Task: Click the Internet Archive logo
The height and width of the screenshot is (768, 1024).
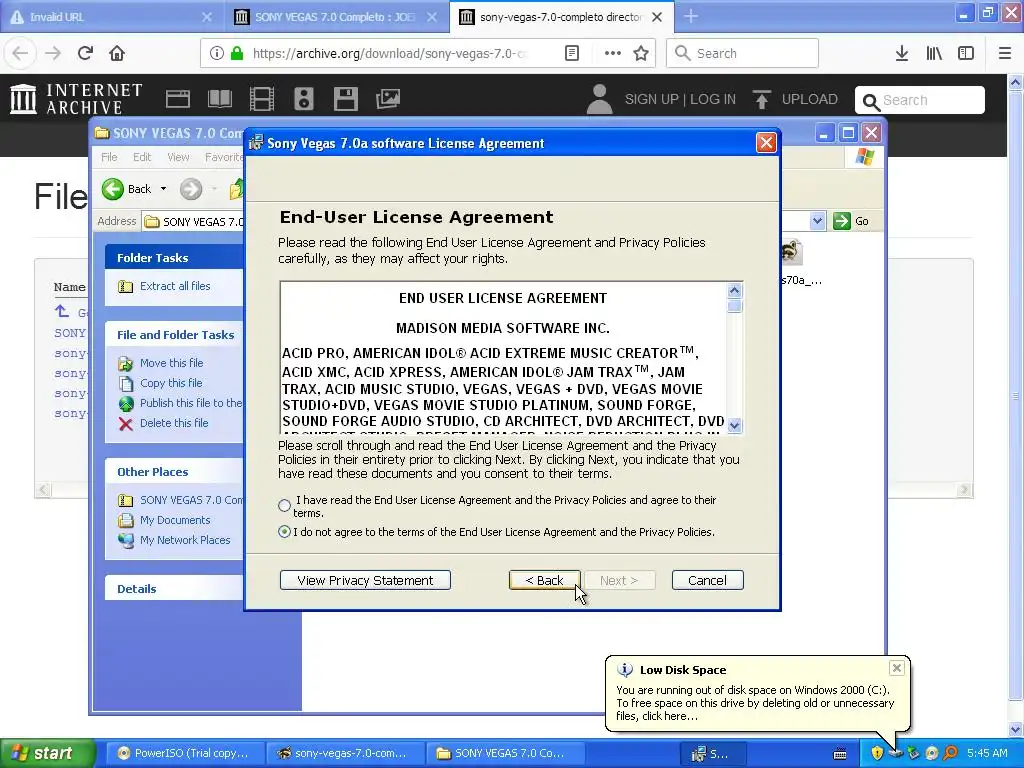Action: pyautogui.click(x=76, y=99)
